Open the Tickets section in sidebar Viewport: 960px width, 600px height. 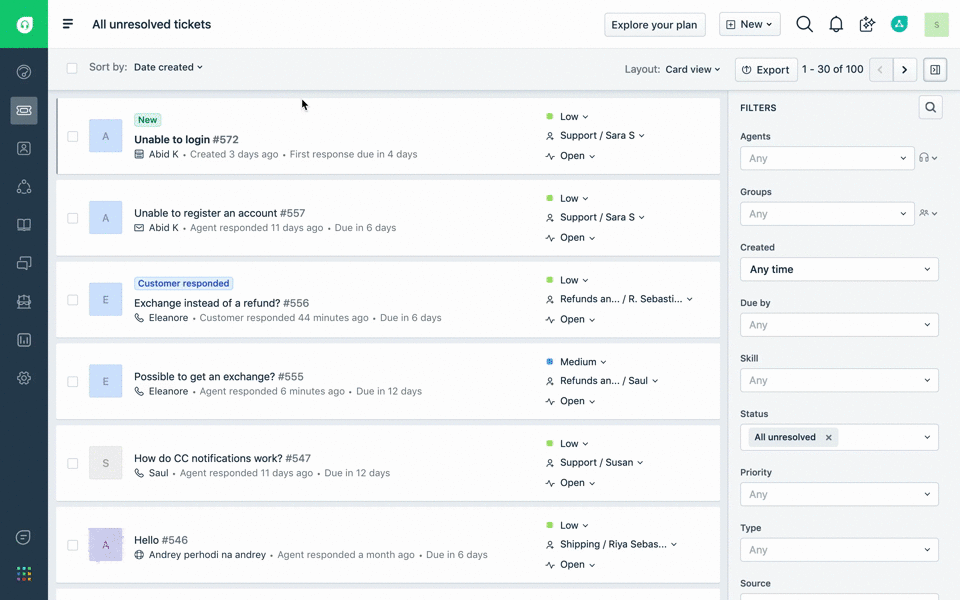[x=24, y=110]
